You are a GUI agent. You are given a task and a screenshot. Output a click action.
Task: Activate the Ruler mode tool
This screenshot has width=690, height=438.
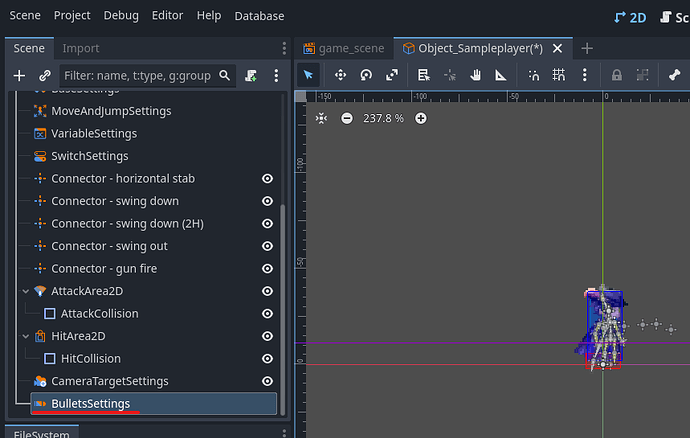coord(501,75)
